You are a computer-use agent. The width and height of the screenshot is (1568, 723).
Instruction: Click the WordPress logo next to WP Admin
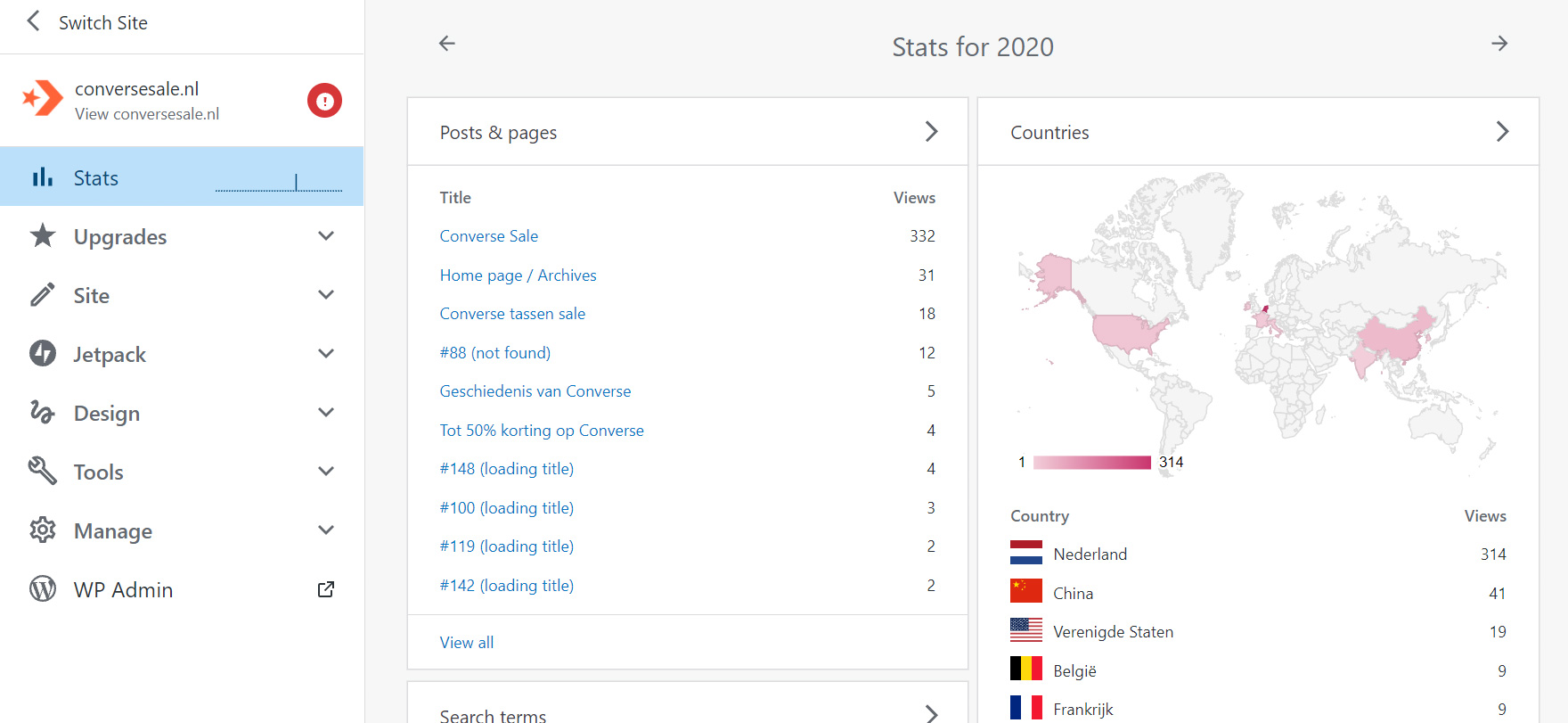43,588
